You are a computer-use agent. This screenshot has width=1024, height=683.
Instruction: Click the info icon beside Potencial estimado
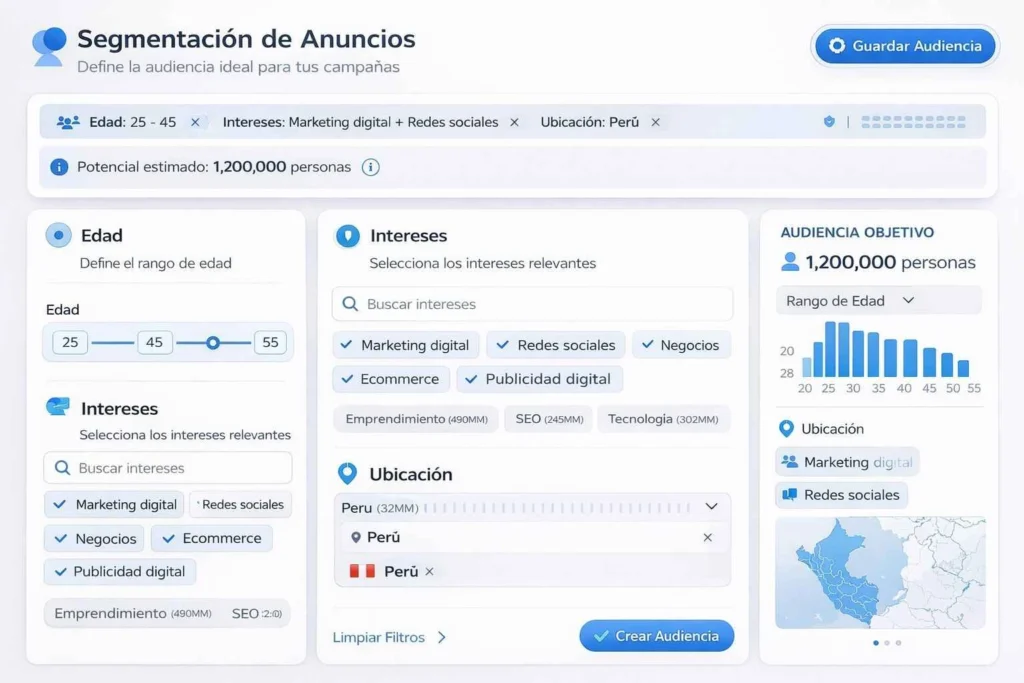coord(370,167)
